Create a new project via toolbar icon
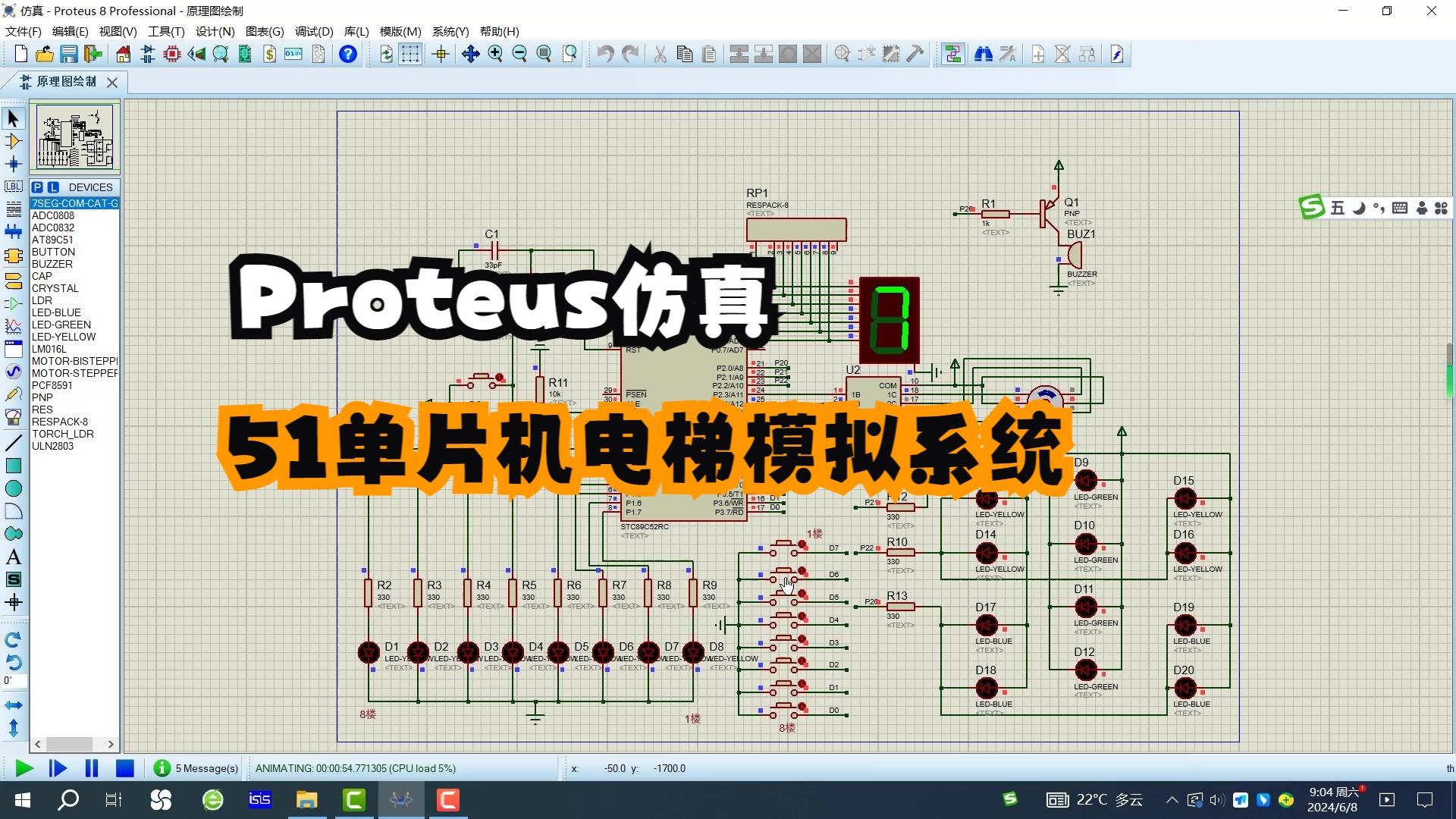1456x819 pixels. click(x=20, y=54)
